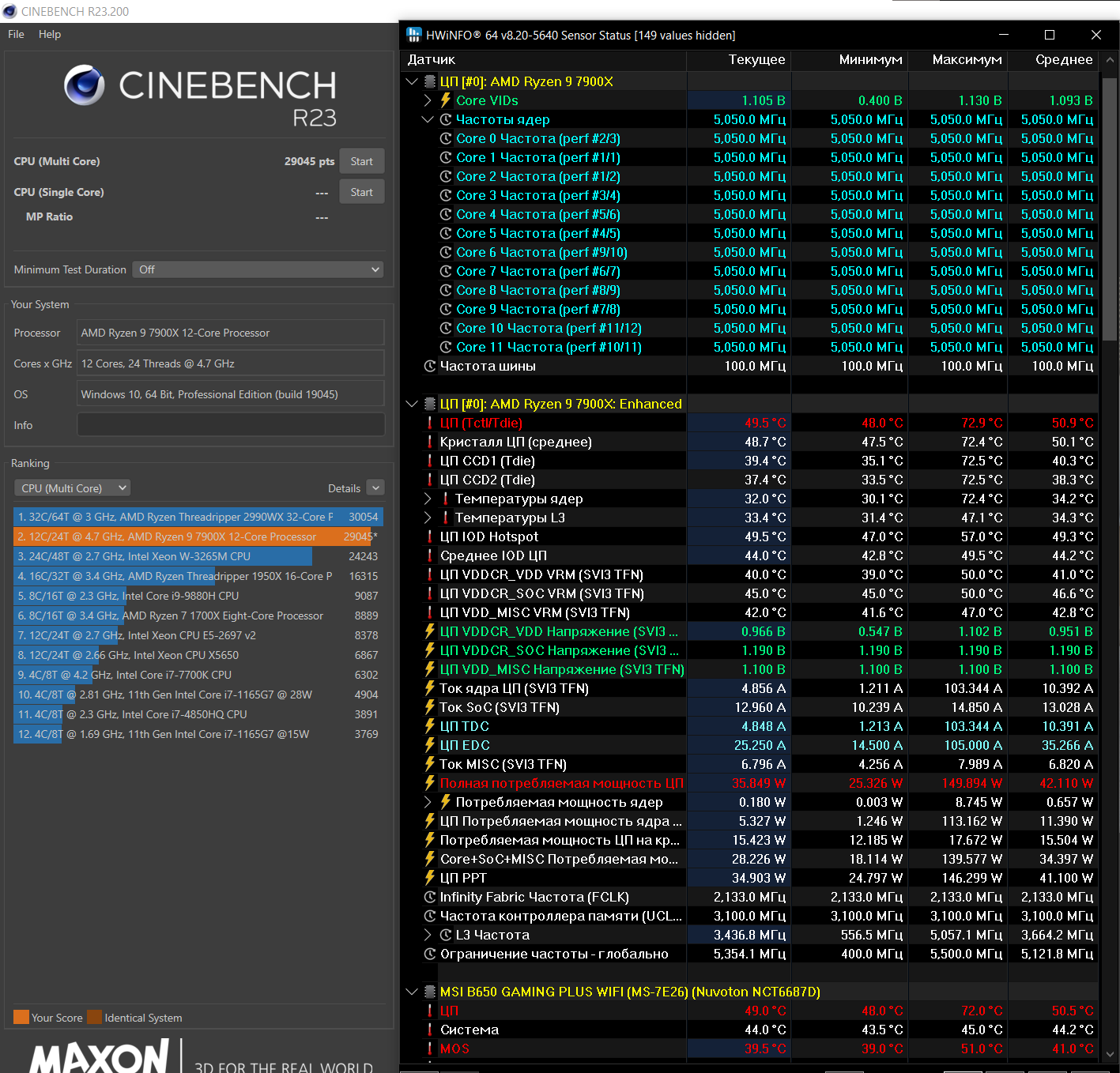
Task: Click the Identical System brown swatch
Action: 94,1017
